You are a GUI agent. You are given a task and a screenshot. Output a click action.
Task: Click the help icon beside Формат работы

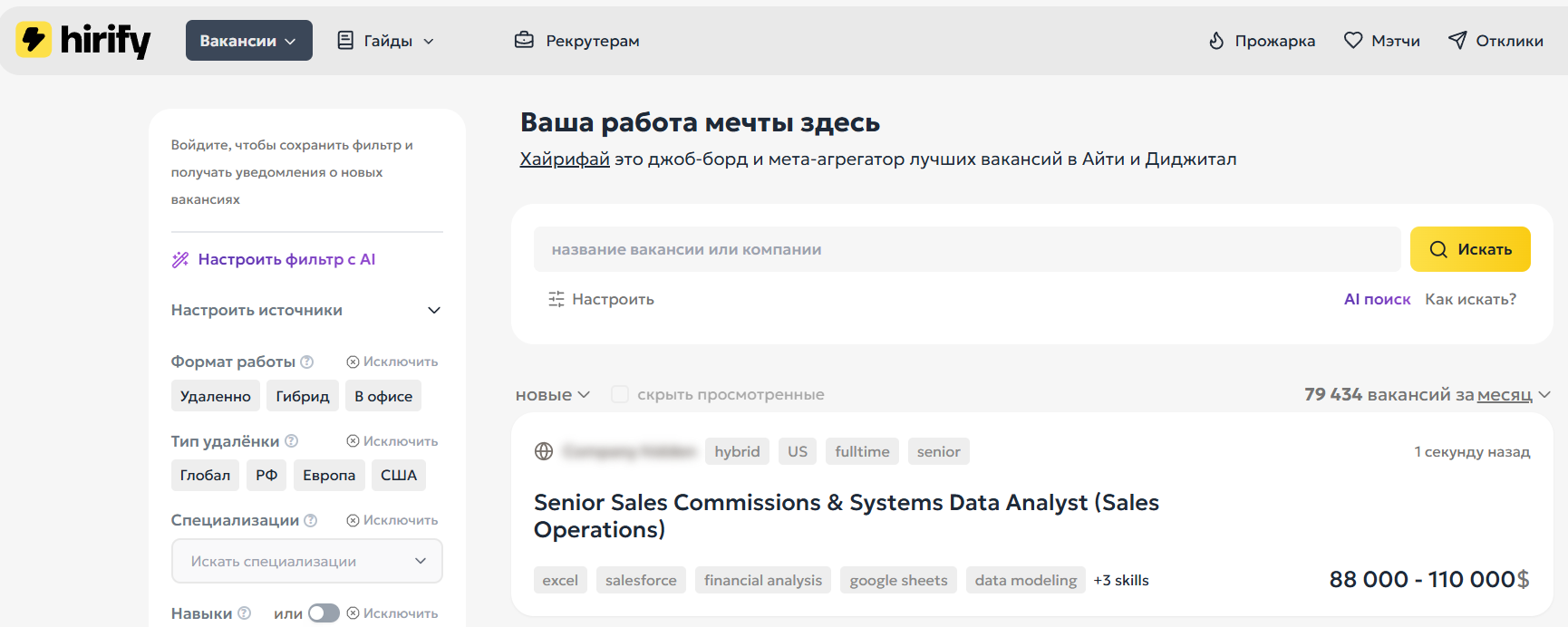click(x=307, y=362)
